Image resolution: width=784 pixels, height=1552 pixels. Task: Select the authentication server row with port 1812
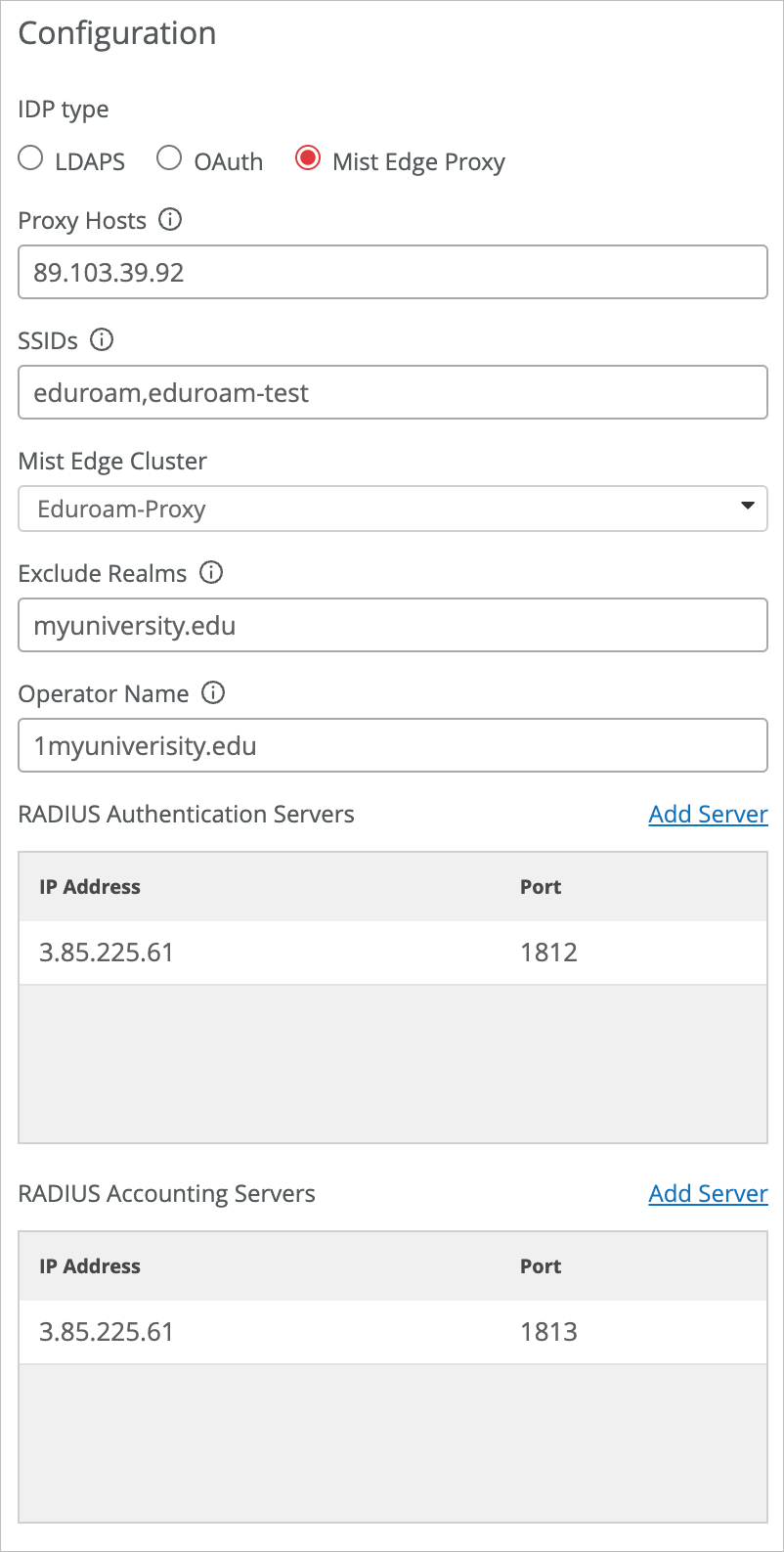point(391,953)
